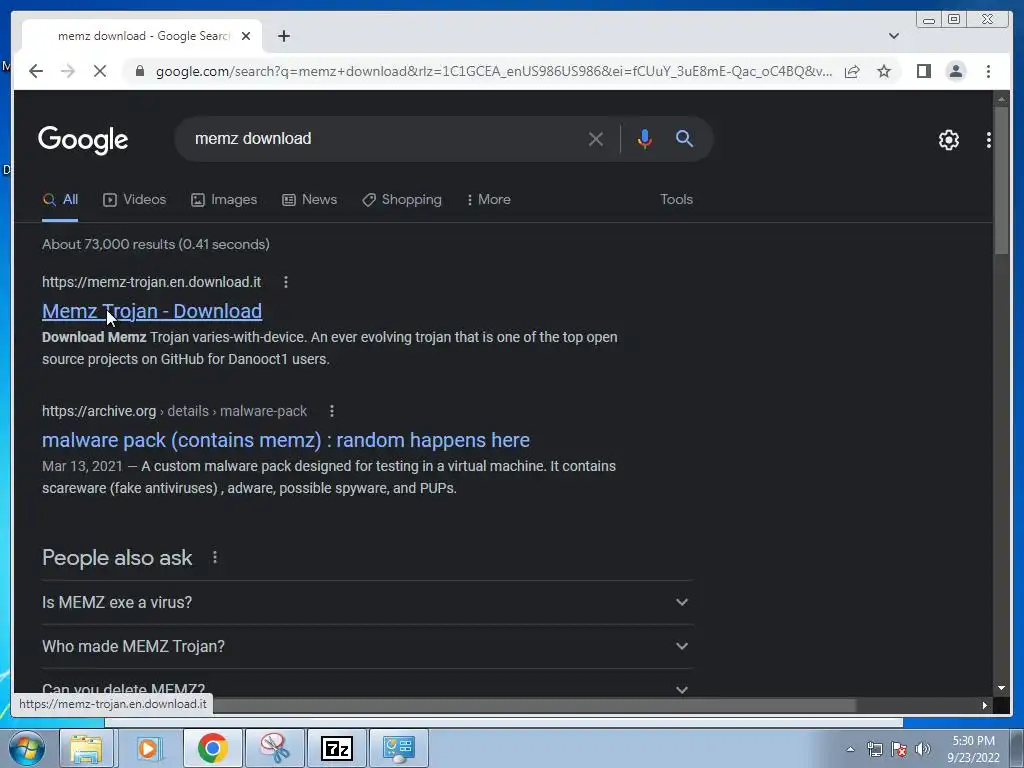Viewport: 1024px width, 768px height.
Task: Click the padlock site info icon
Action: (x=139, y=71)
